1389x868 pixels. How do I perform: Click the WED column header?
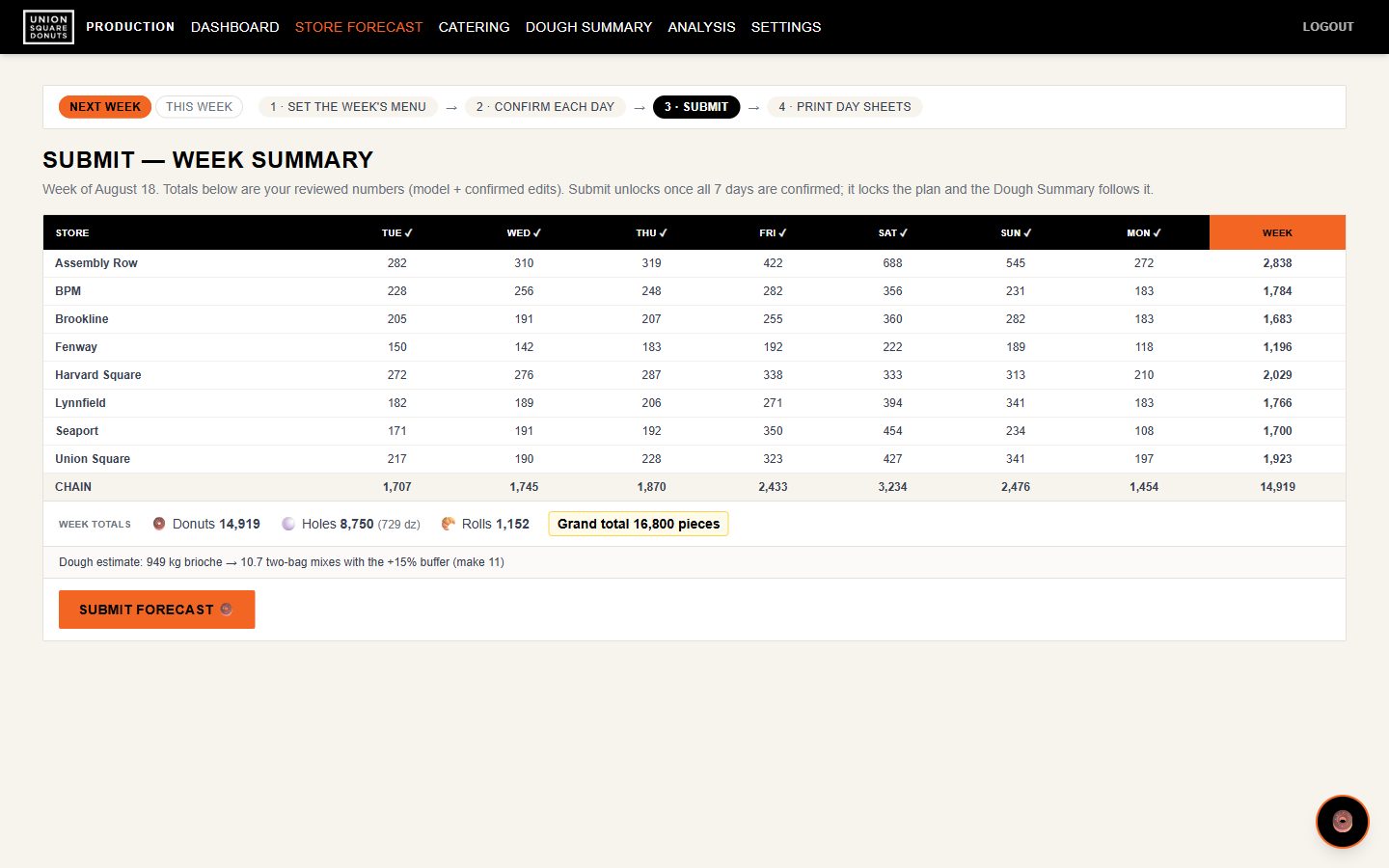coord(524,232)
